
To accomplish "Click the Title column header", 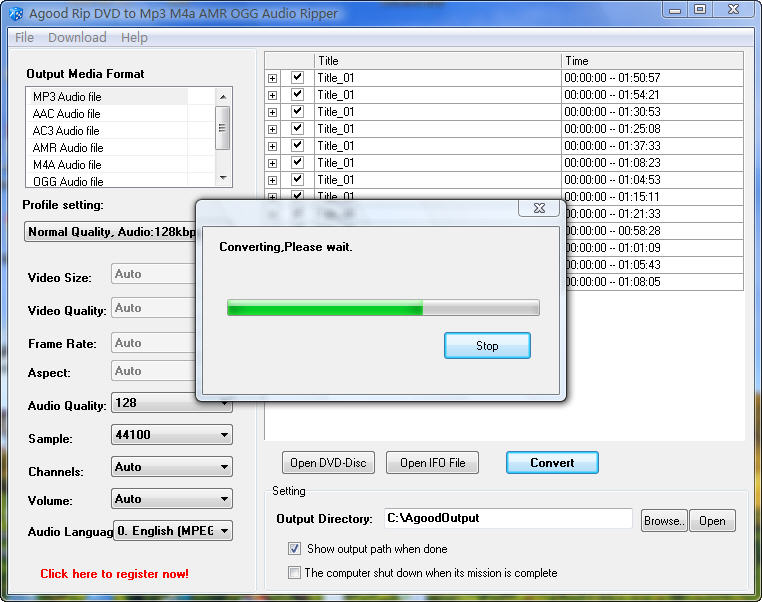I will [x=437, y=61].
